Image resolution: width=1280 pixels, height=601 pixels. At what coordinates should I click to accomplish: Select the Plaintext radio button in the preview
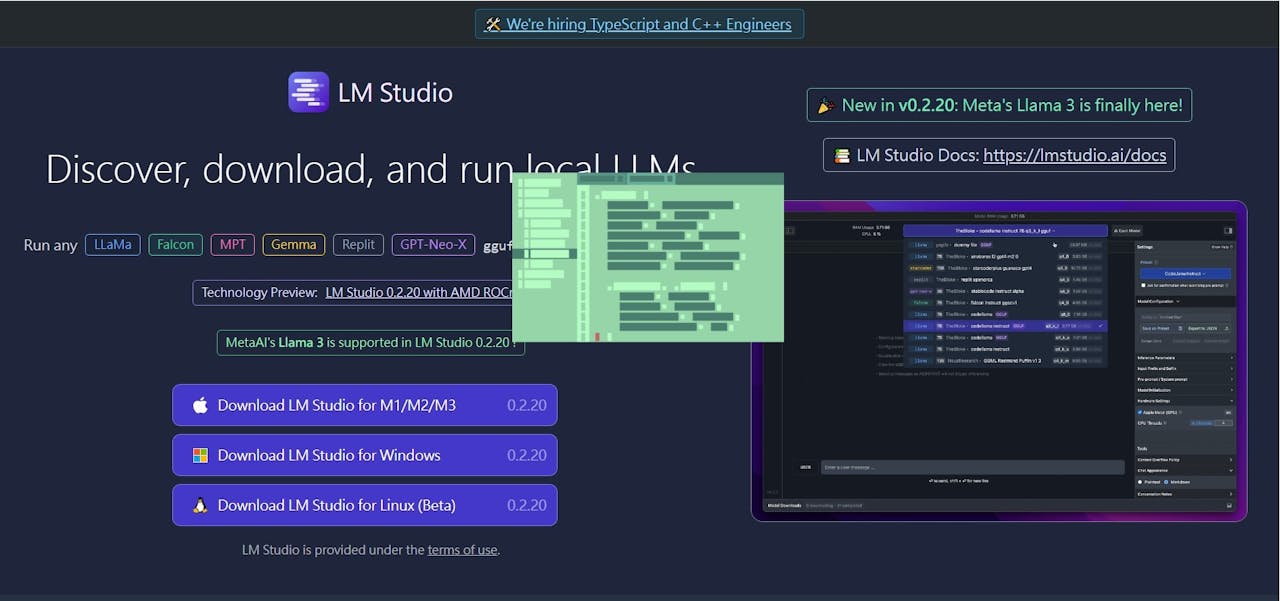coord(1141,482)
